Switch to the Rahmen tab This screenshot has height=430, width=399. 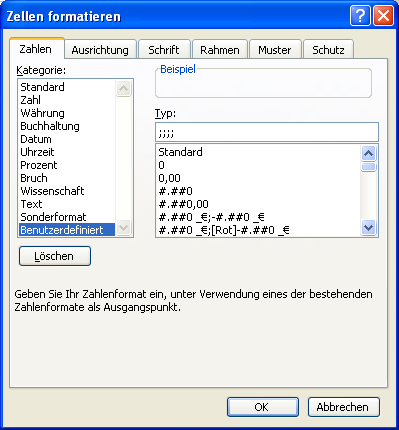click(x=220, y=50)
